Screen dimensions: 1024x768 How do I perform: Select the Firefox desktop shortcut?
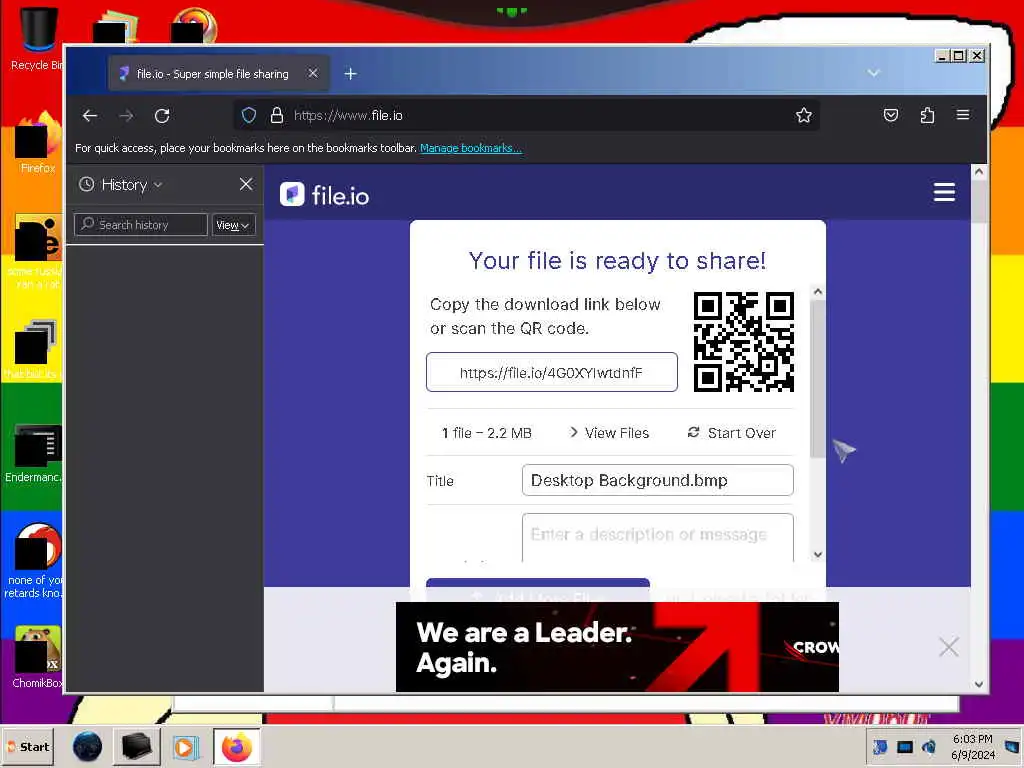(38, 142)
